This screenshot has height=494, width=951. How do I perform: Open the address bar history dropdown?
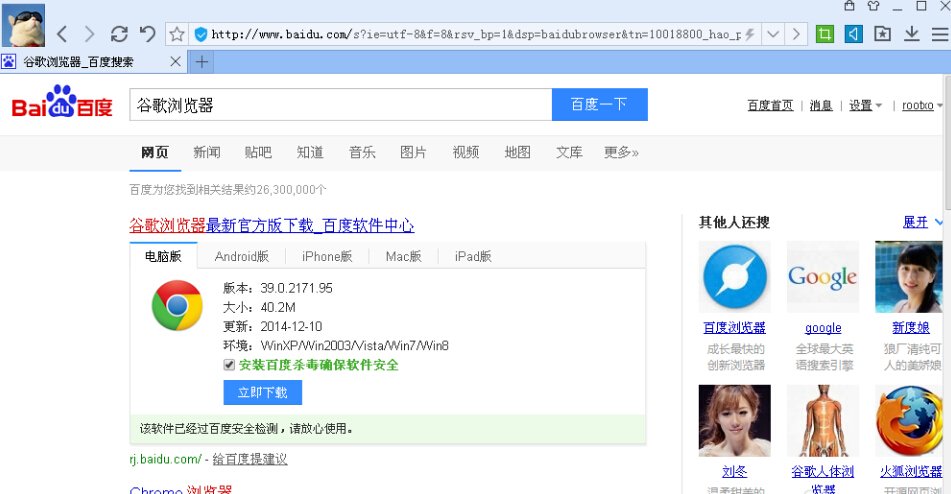(x=772, y=34)
